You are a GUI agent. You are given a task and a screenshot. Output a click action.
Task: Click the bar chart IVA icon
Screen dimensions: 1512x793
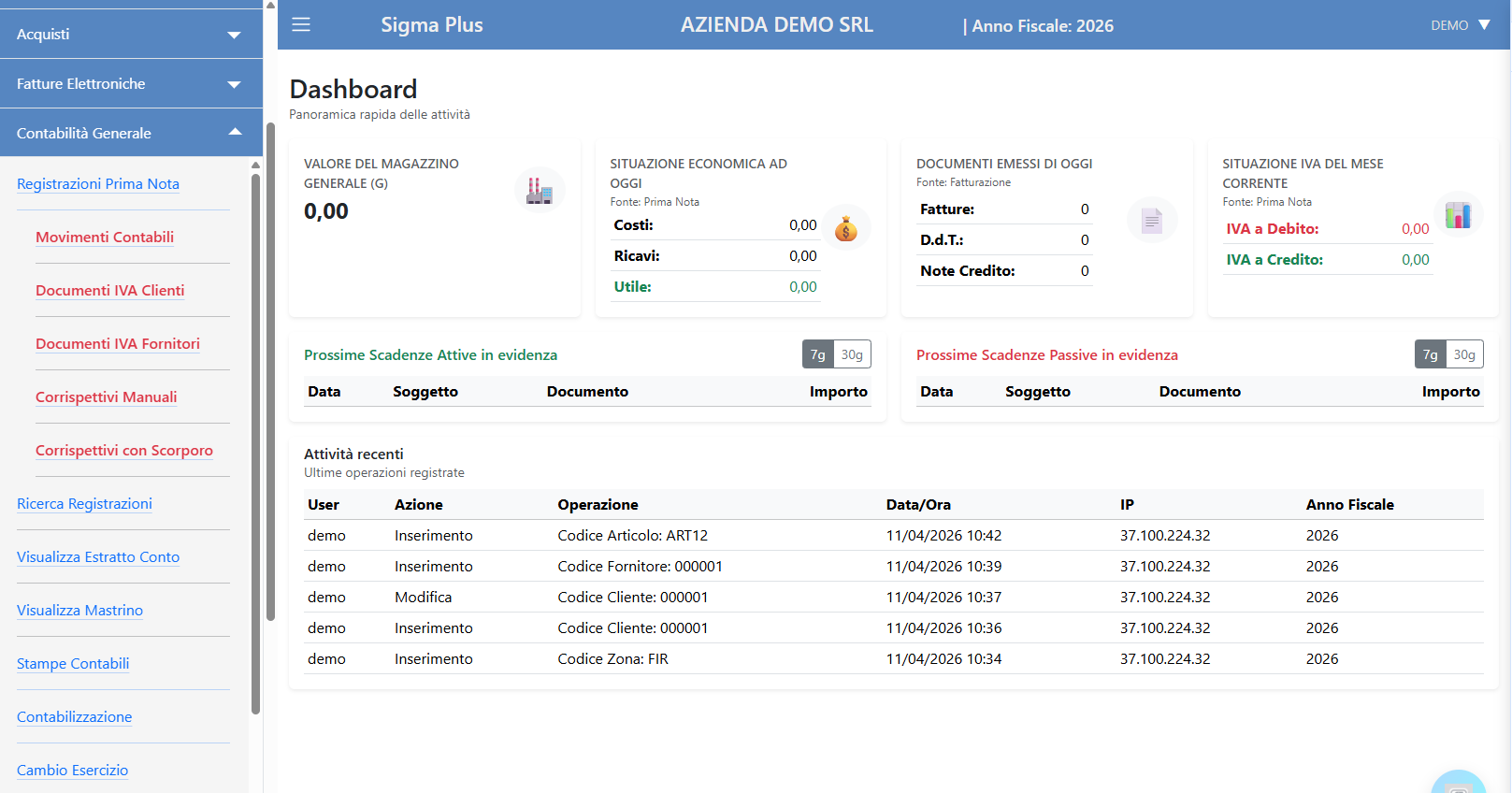point(1458,216)
